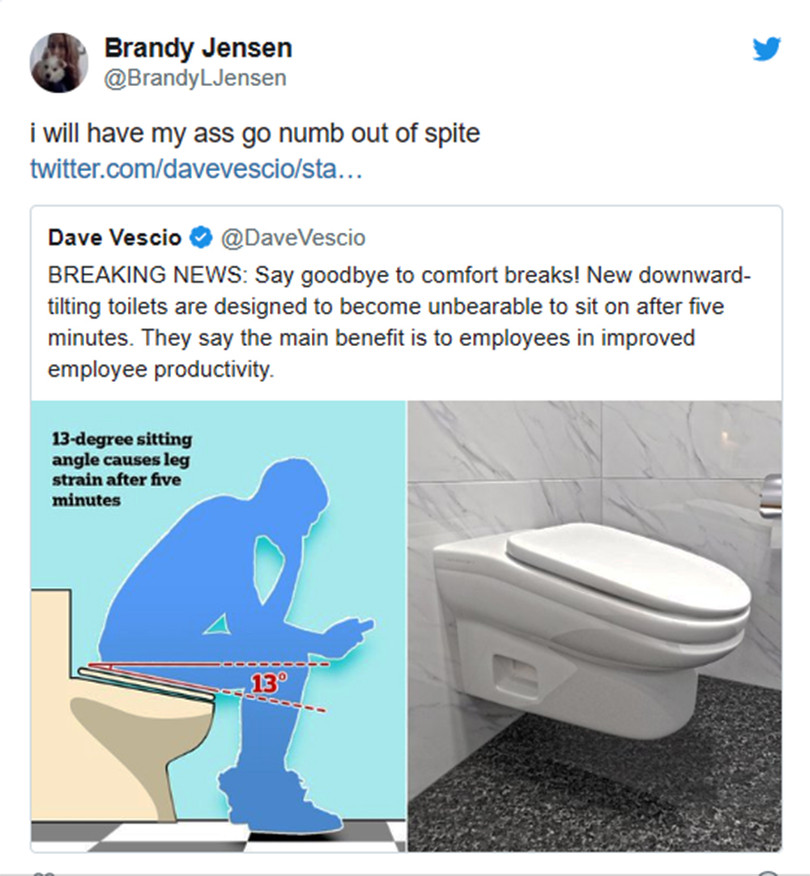Click the Twitter bird logo icon
Screen dimensions: 810x876
click(766, 49)
